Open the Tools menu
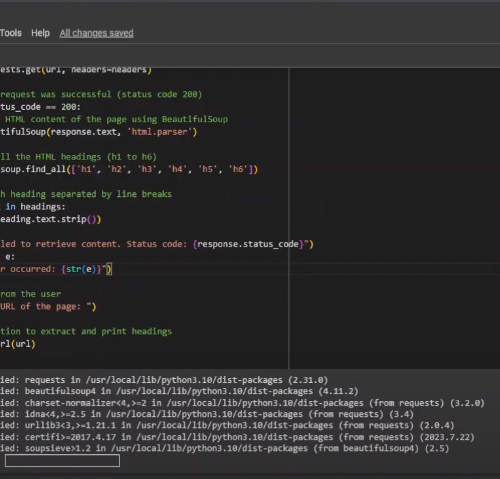This screenshot has height=479, width=500. (x=11, y=33)
